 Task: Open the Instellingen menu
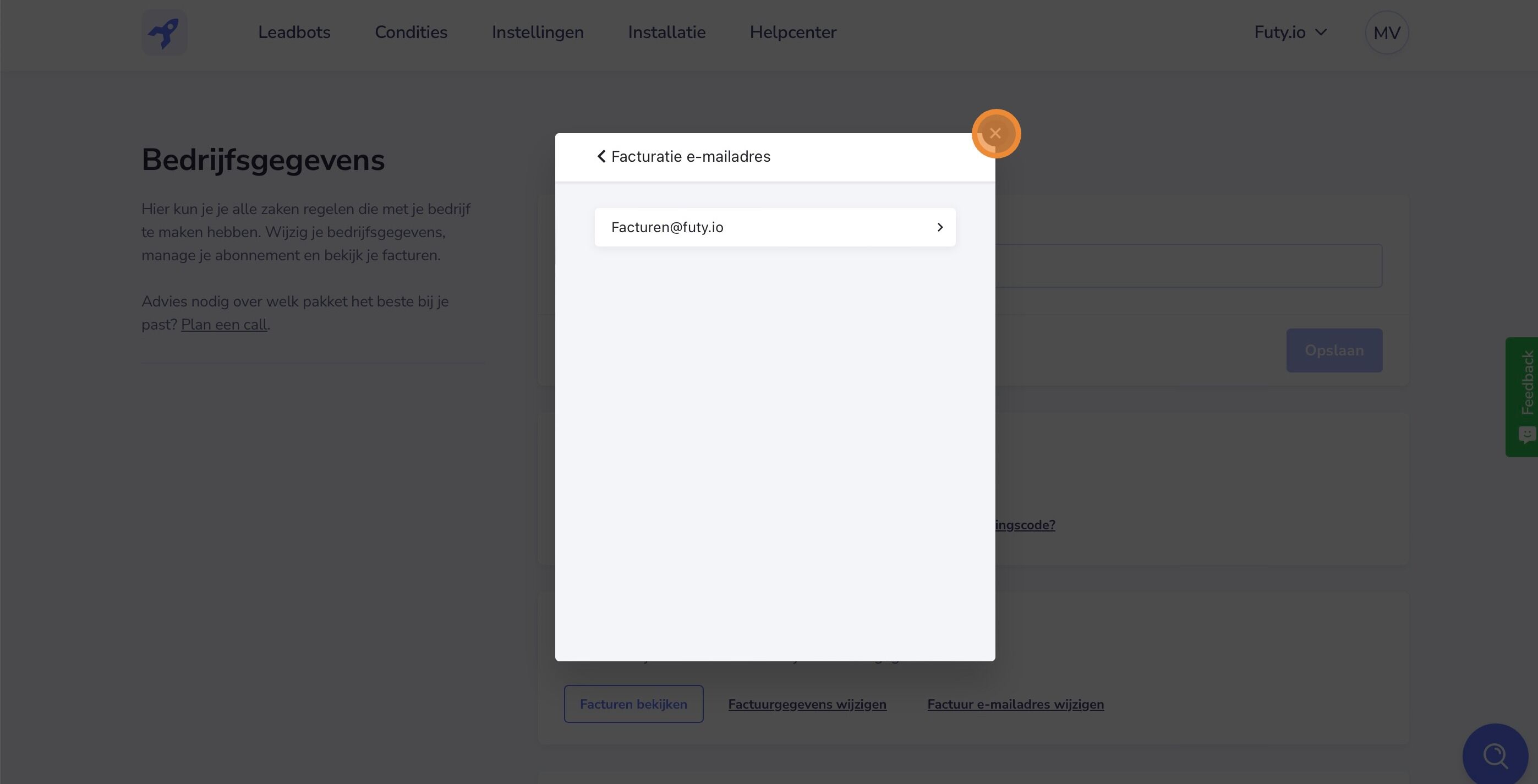(538, 32)
